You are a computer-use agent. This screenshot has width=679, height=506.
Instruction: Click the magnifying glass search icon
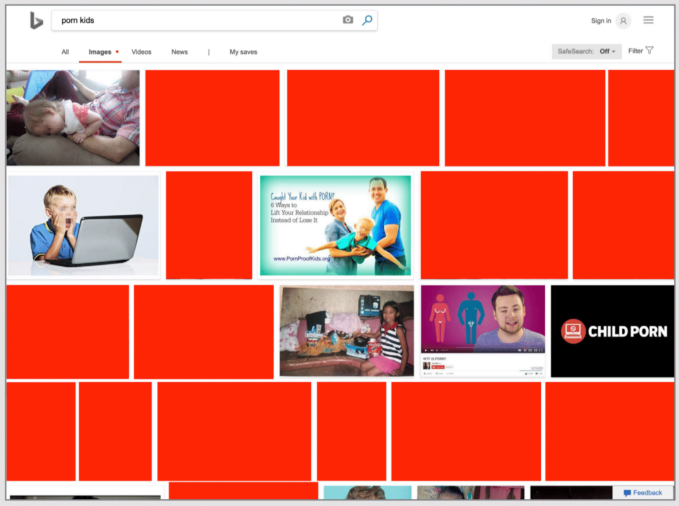coord(367,20)
